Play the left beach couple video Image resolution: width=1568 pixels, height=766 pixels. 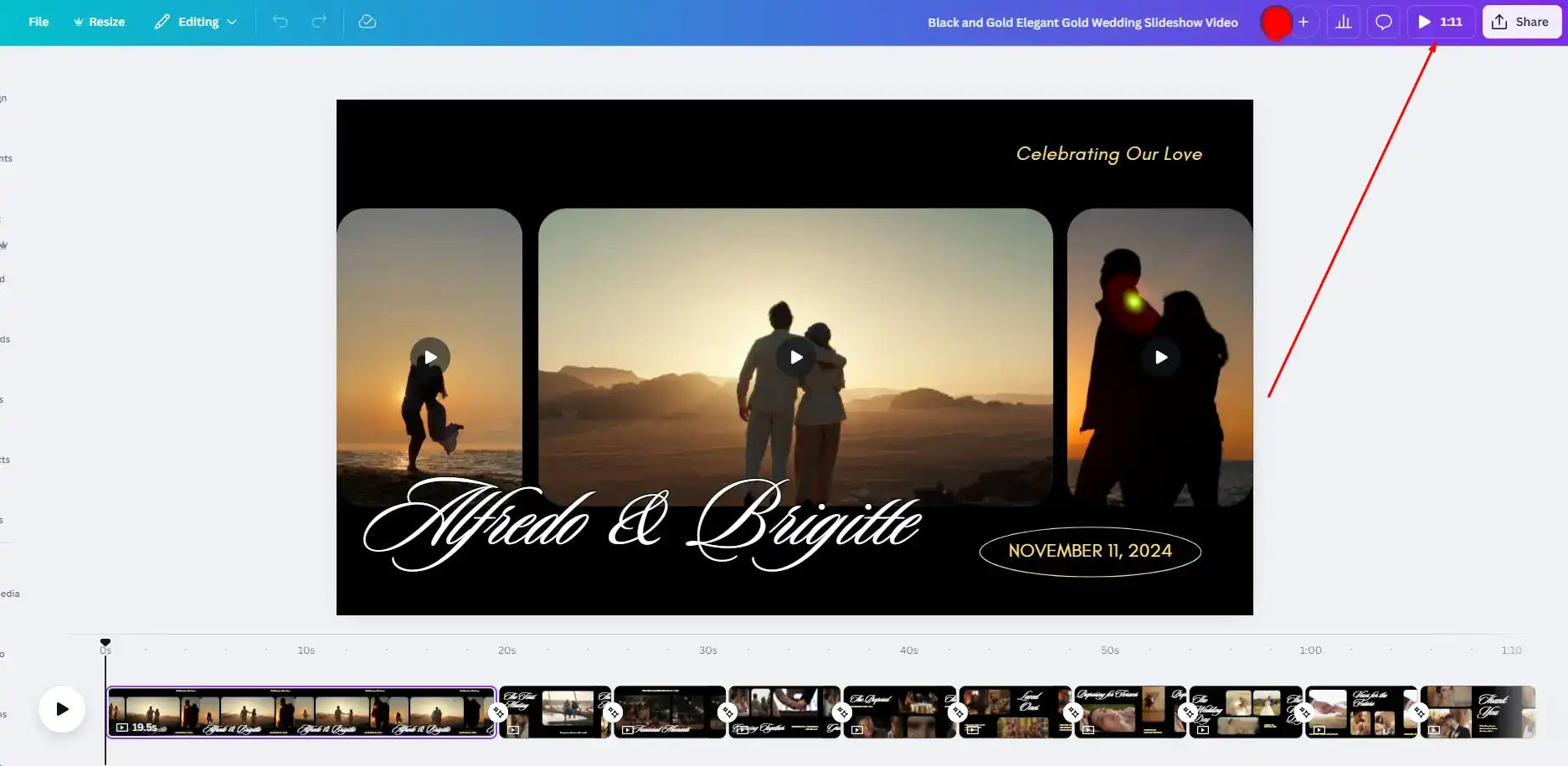coord(430,357)
